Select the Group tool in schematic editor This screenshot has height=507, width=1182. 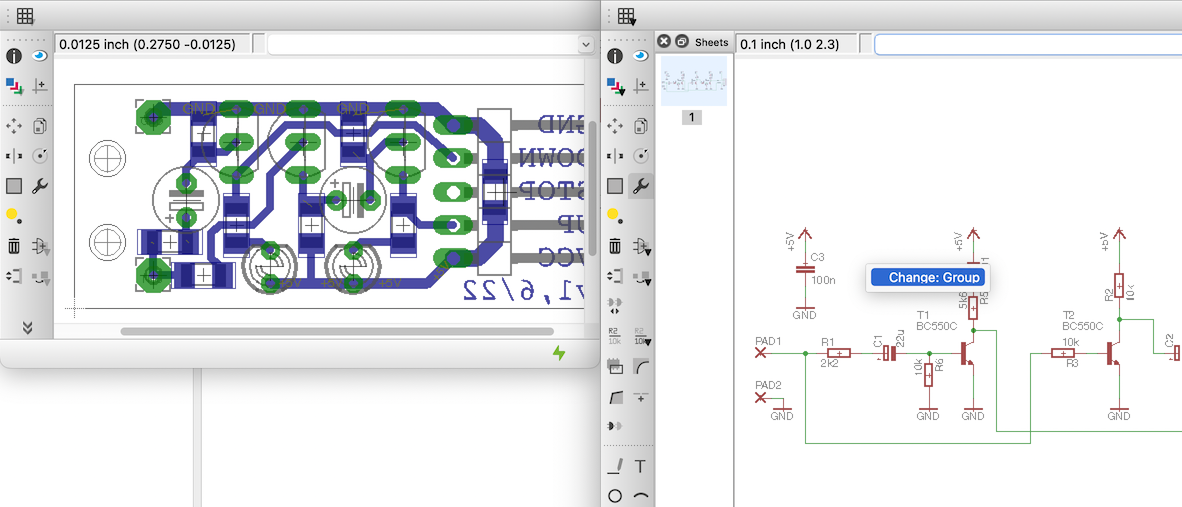615,186
